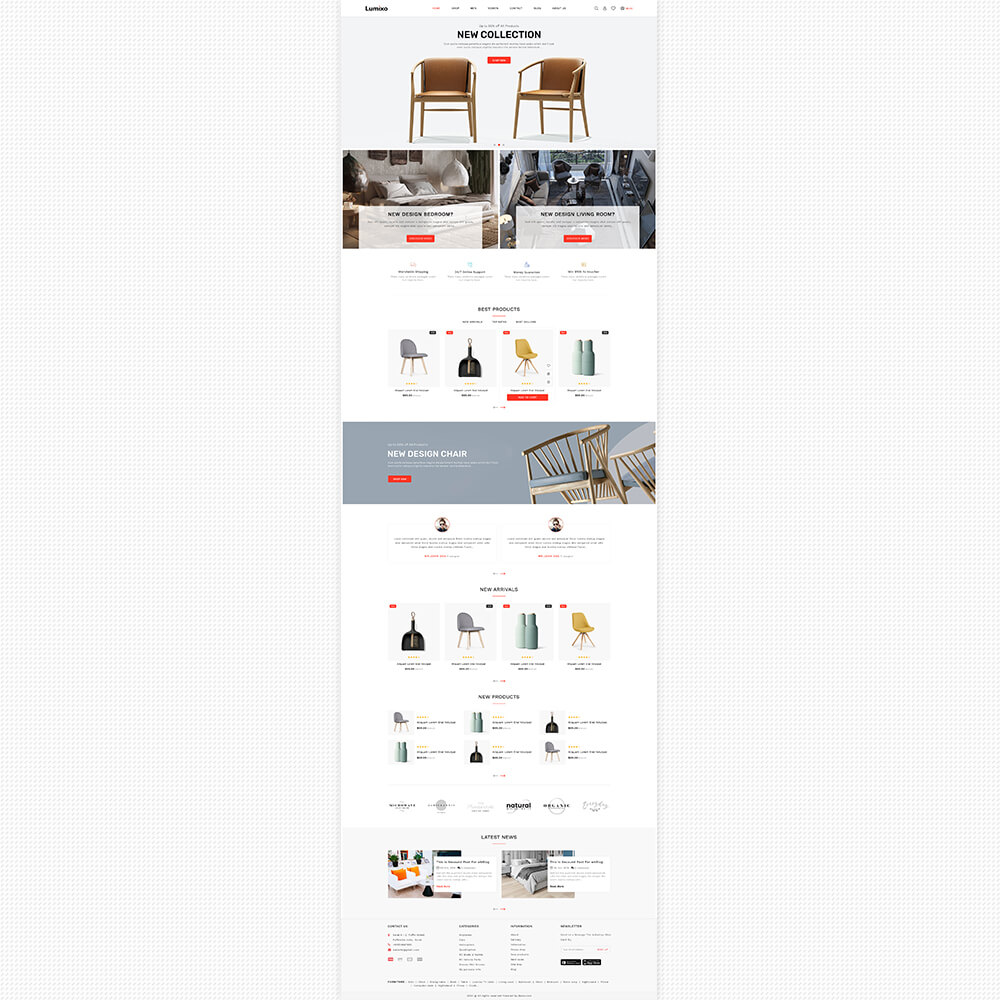Add yellow chair to wishlist via heart icon
This screenshot has height=1000, width=1000.
pos(548,366)
